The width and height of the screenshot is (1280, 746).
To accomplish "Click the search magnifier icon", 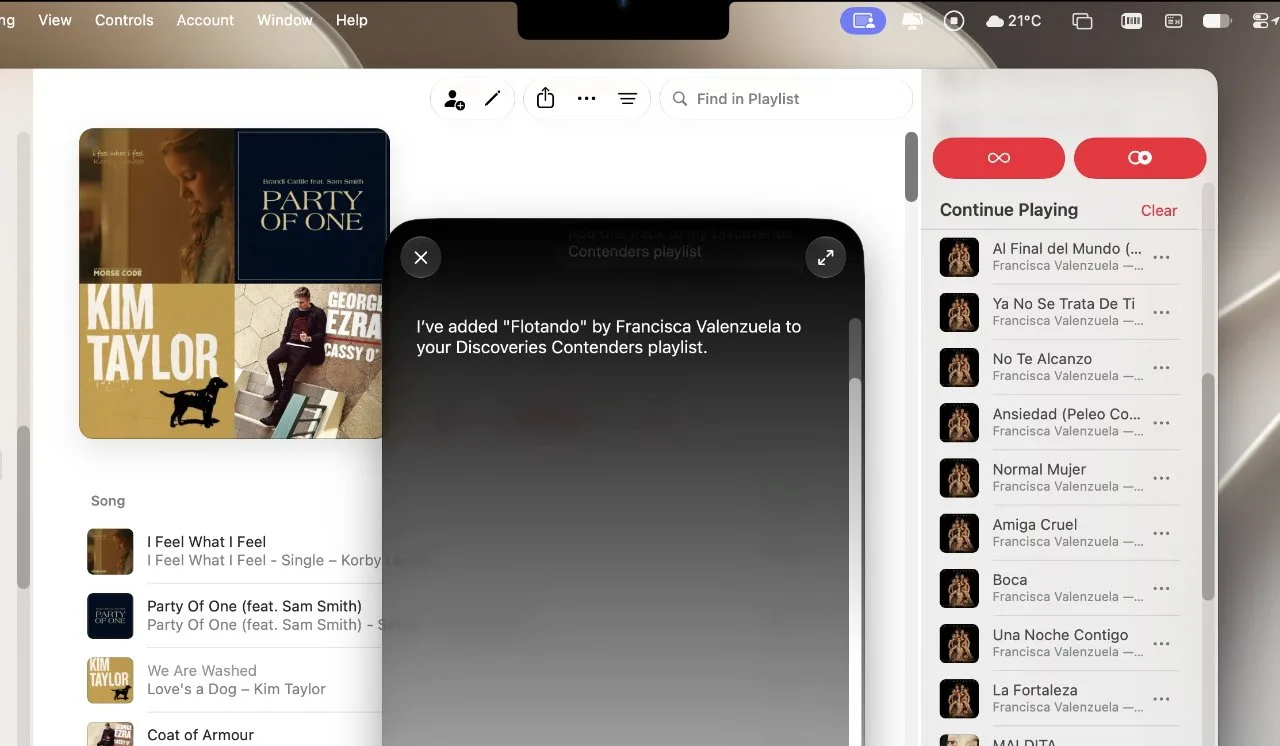I will [680, 99].
